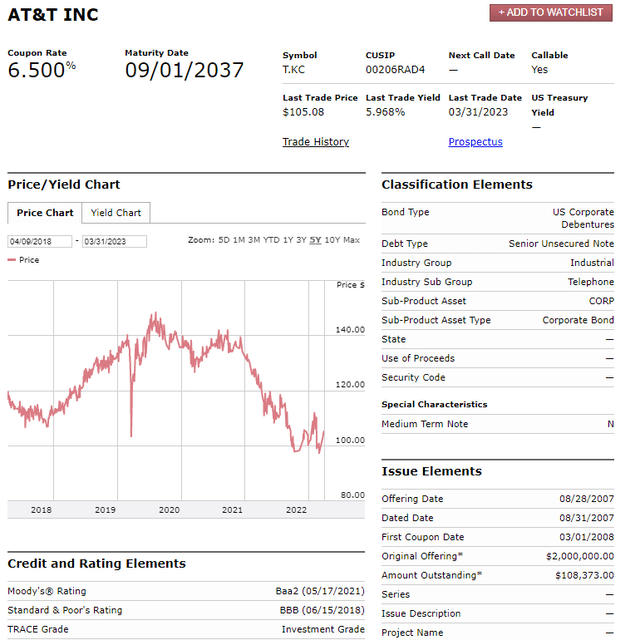
Task: Click the Last Trade Price $105.08
Action: tap(303, 112)
